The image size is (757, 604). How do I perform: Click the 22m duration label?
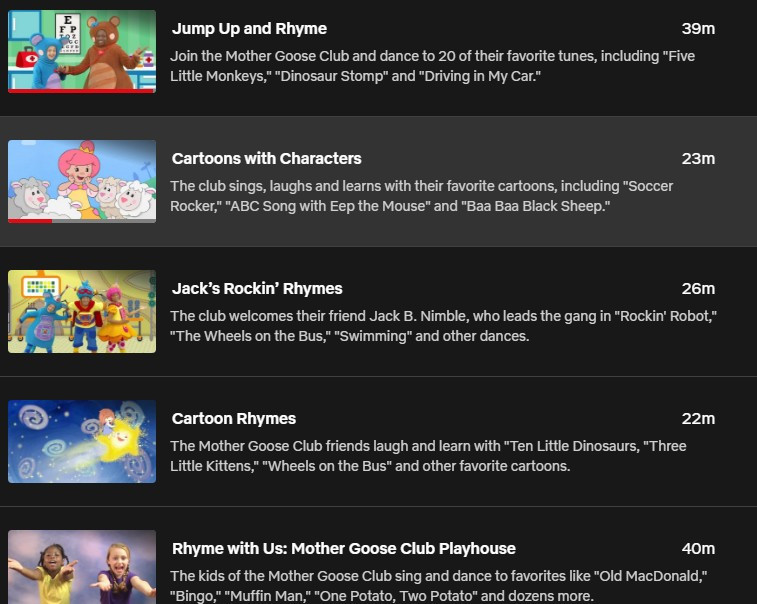698,418
